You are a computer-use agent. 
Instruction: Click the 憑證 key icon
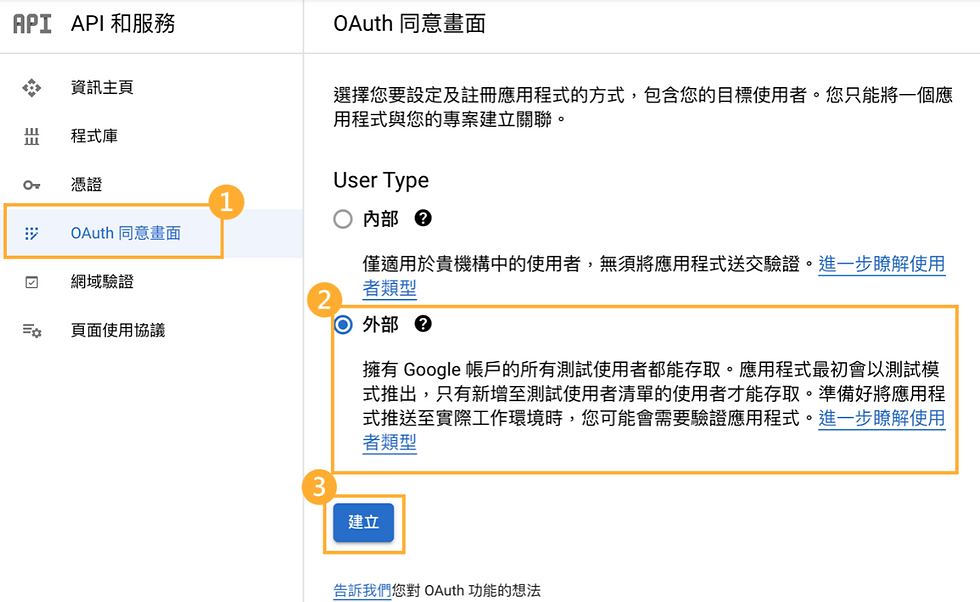click(32, 185)
